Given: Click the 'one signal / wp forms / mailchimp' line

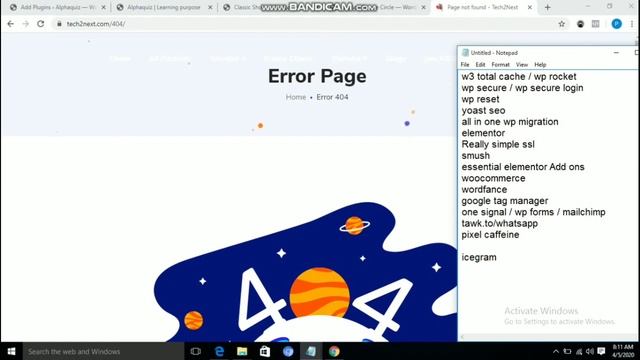Looking at the screenshot, I should (533, 212).
